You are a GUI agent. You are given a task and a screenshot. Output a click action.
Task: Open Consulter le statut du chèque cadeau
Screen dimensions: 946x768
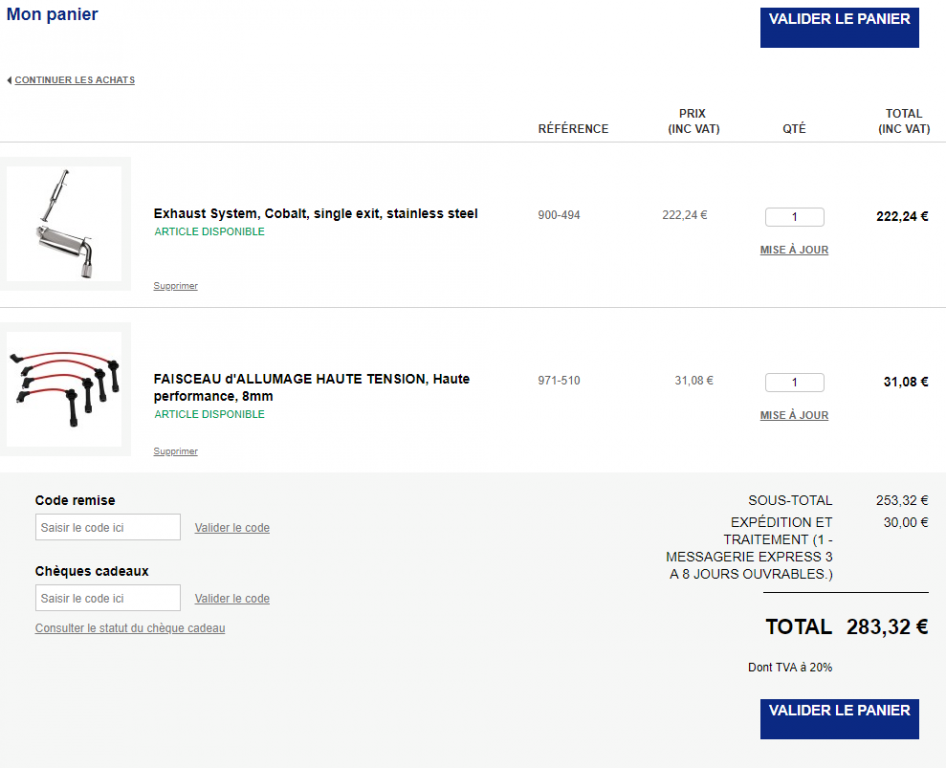coord(130,628)
